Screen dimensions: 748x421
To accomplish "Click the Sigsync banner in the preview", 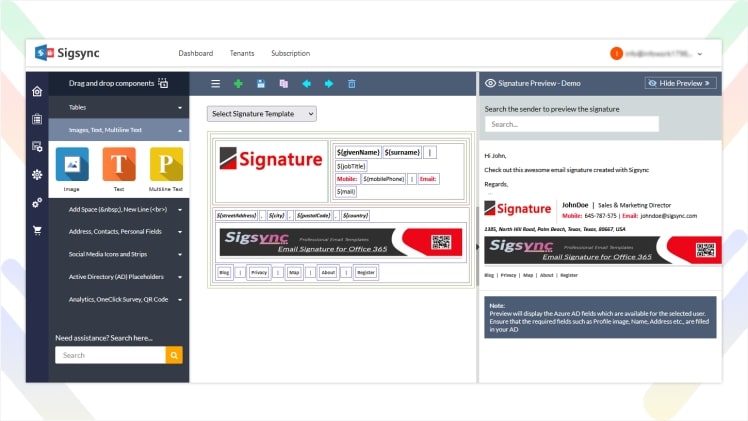I will tap(603, 250).
